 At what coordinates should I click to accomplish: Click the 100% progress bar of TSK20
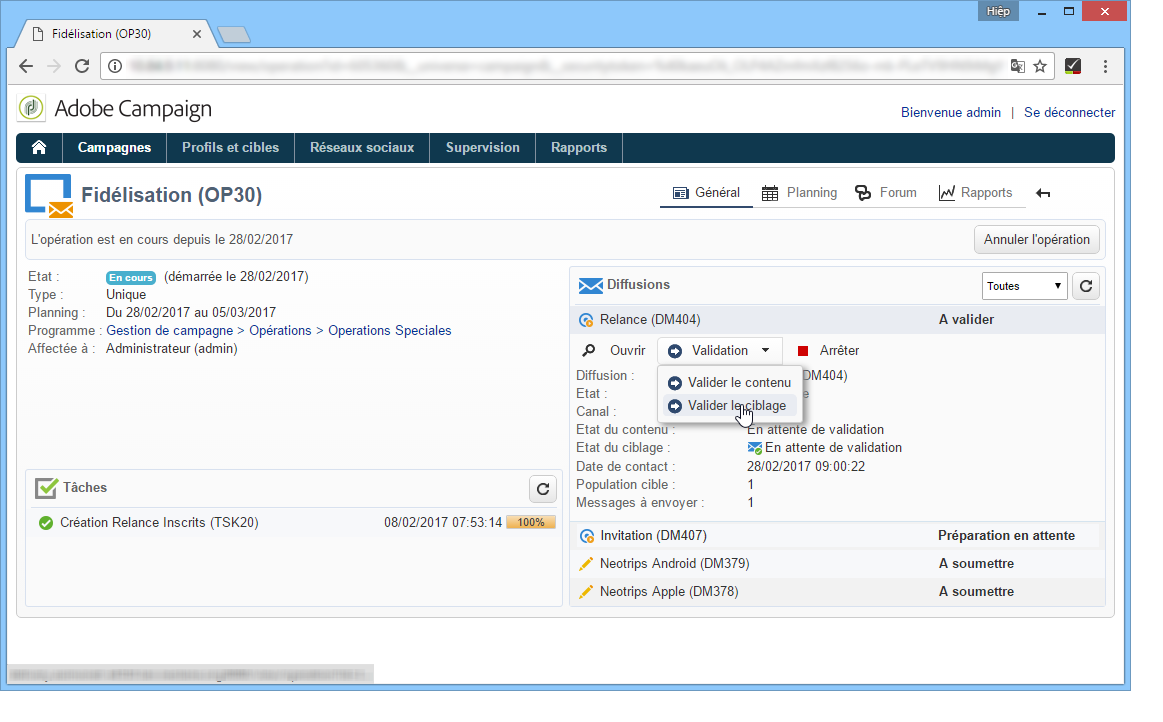pos(531,522)
